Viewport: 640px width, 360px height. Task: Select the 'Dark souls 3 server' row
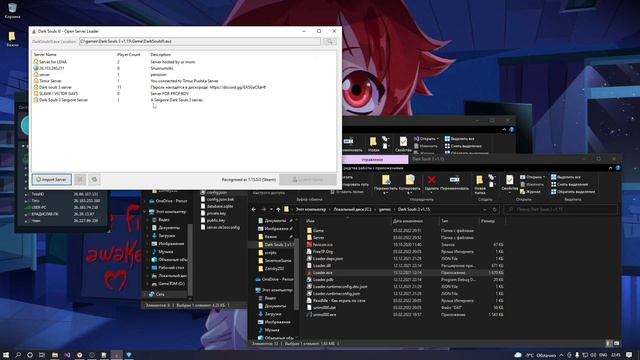(184, 87)
